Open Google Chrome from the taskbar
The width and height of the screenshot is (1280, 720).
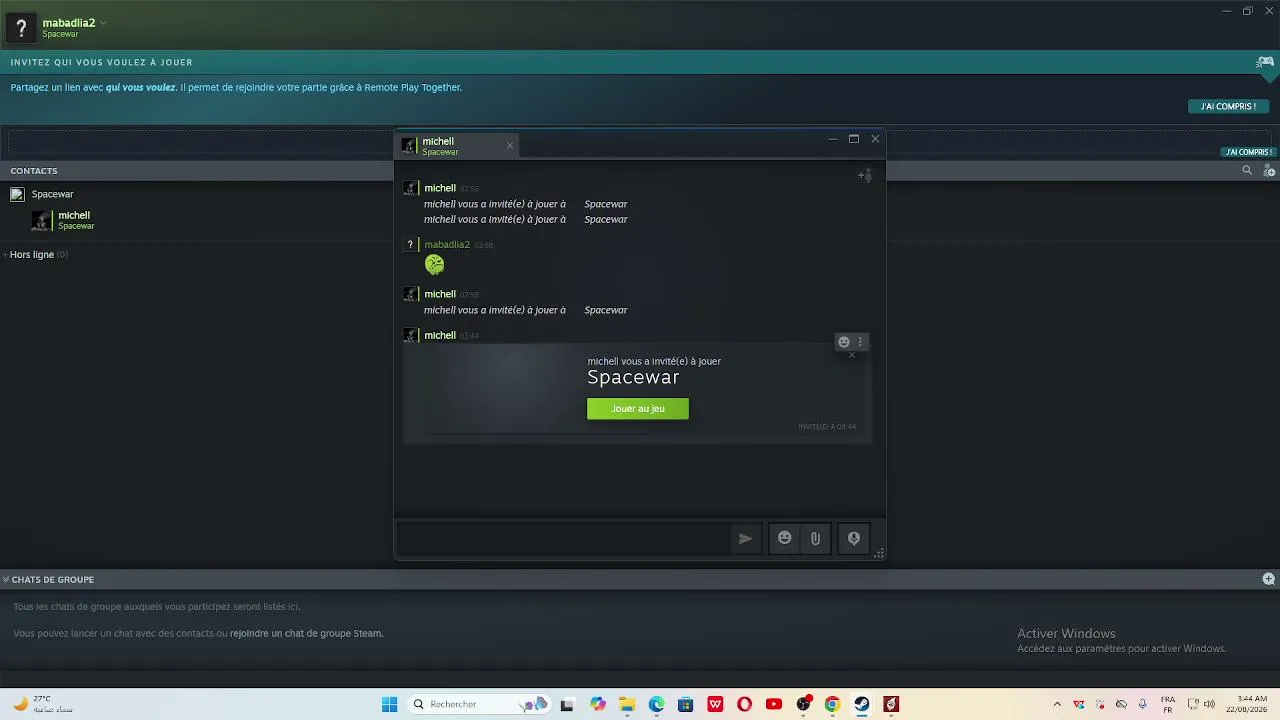coord(832,704)
